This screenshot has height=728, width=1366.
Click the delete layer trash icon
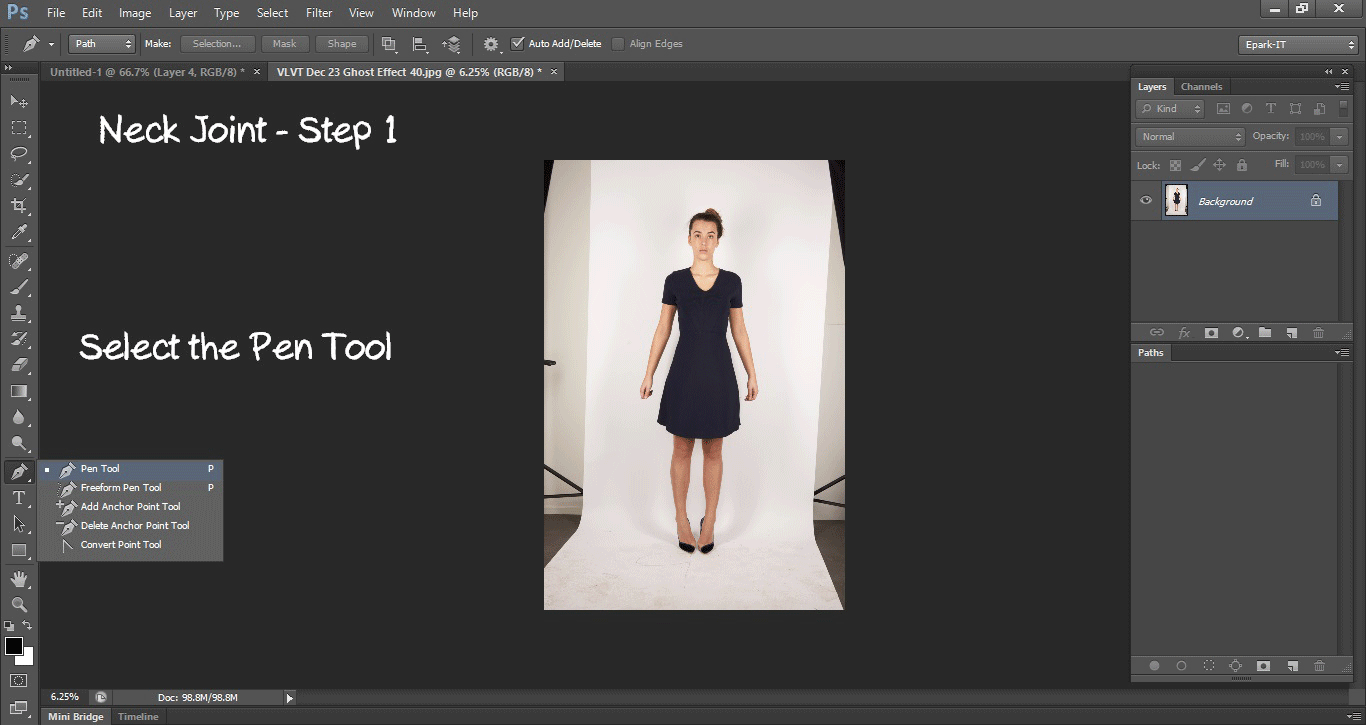[1318, 331]
